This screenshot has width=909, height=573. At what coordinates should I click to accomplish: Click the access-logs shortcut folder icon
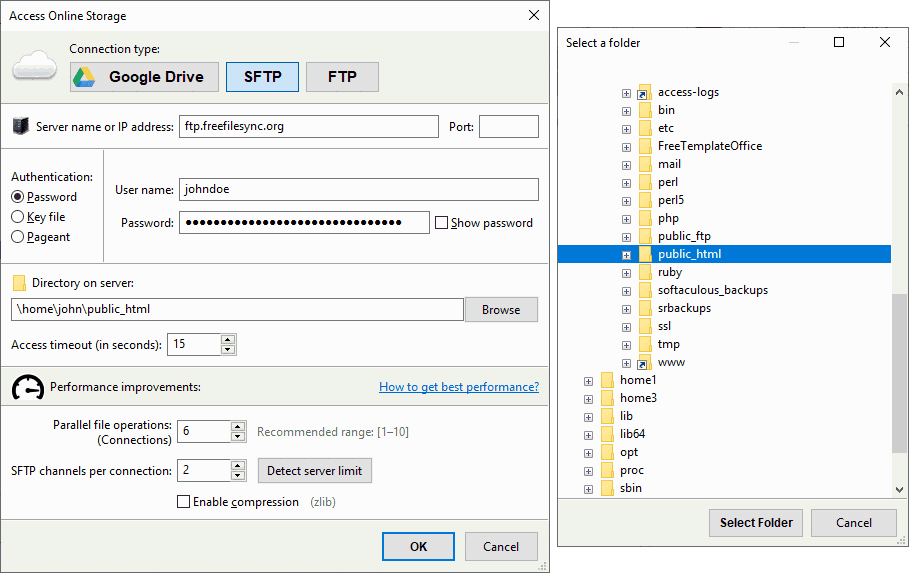pos(644,92)
